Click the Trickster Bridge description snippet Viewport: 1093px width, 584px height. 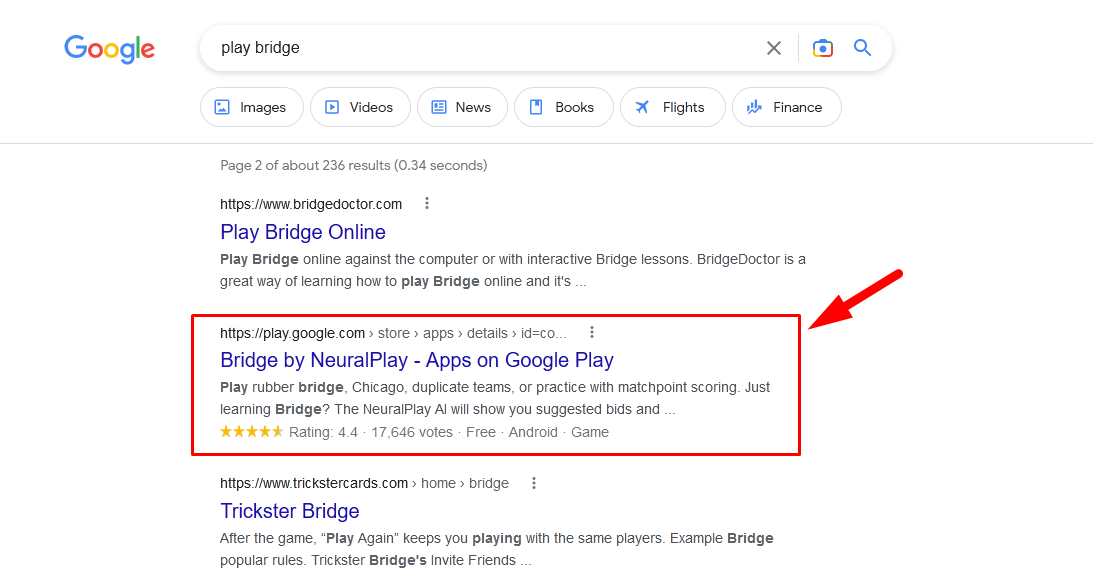click(x=497, y=549)
